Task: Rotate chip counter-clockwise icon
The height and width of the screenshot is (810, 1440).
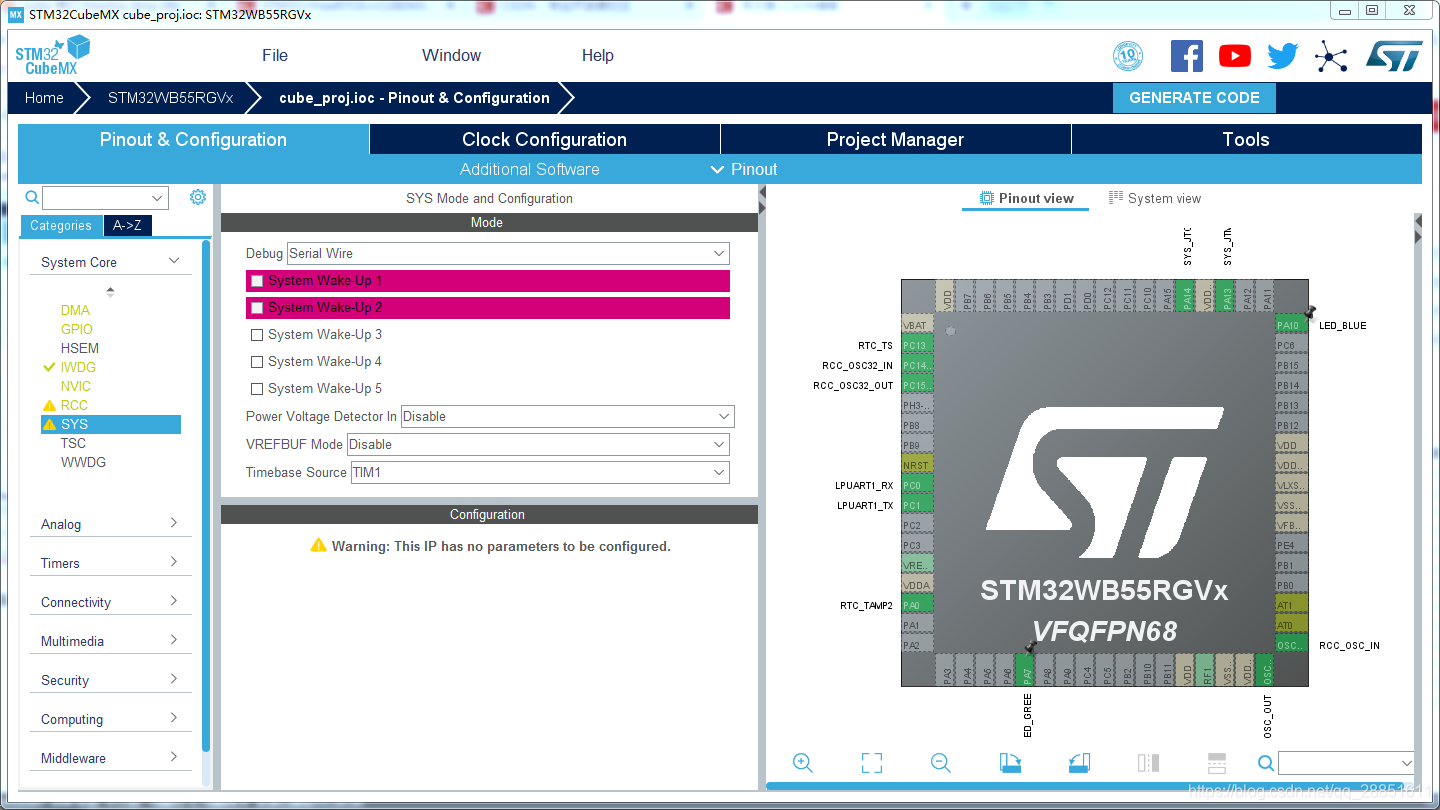Action: (1079, 763)
